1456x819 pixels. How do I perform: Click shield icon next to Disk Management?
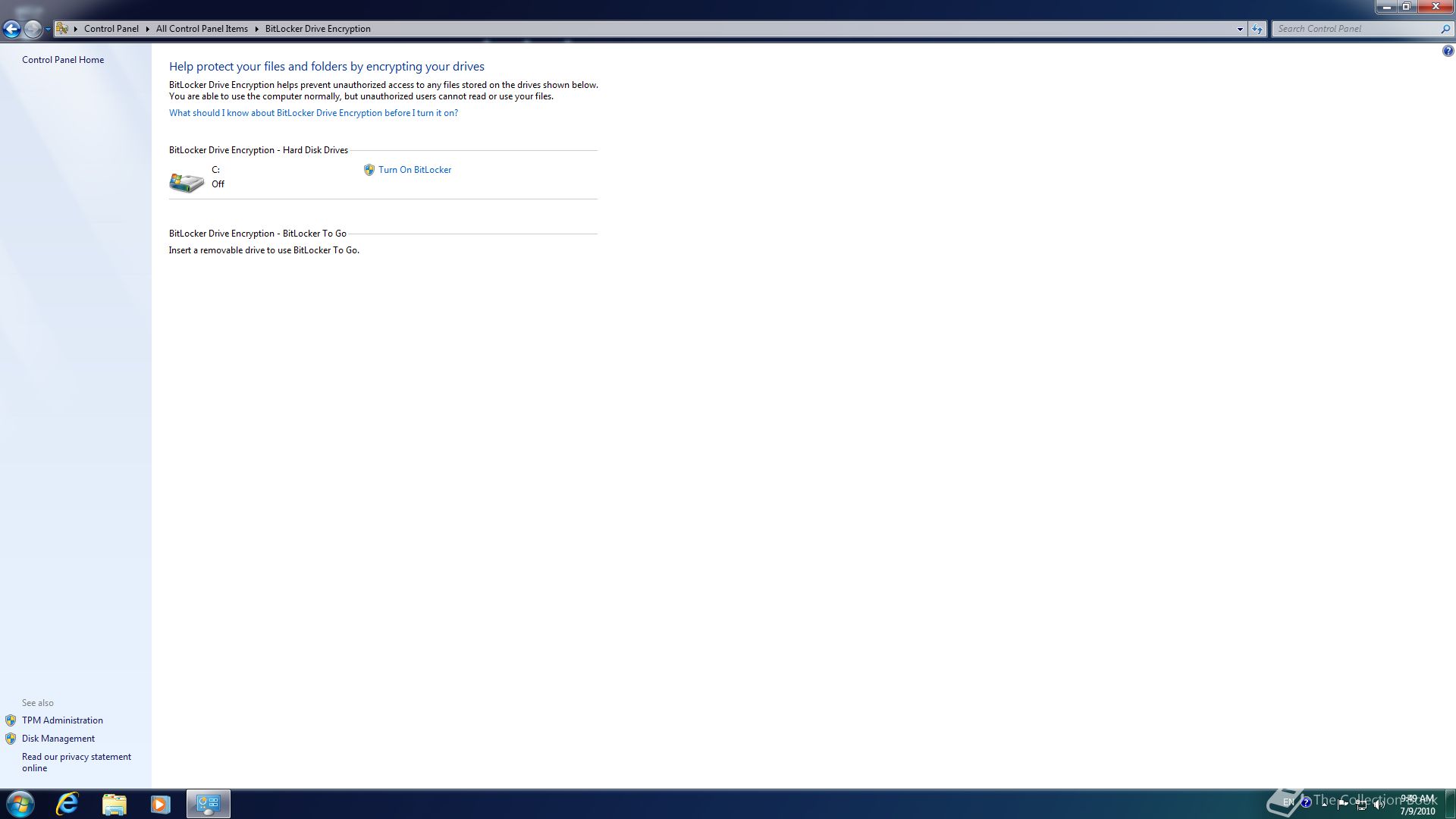(x=11, y=739)
